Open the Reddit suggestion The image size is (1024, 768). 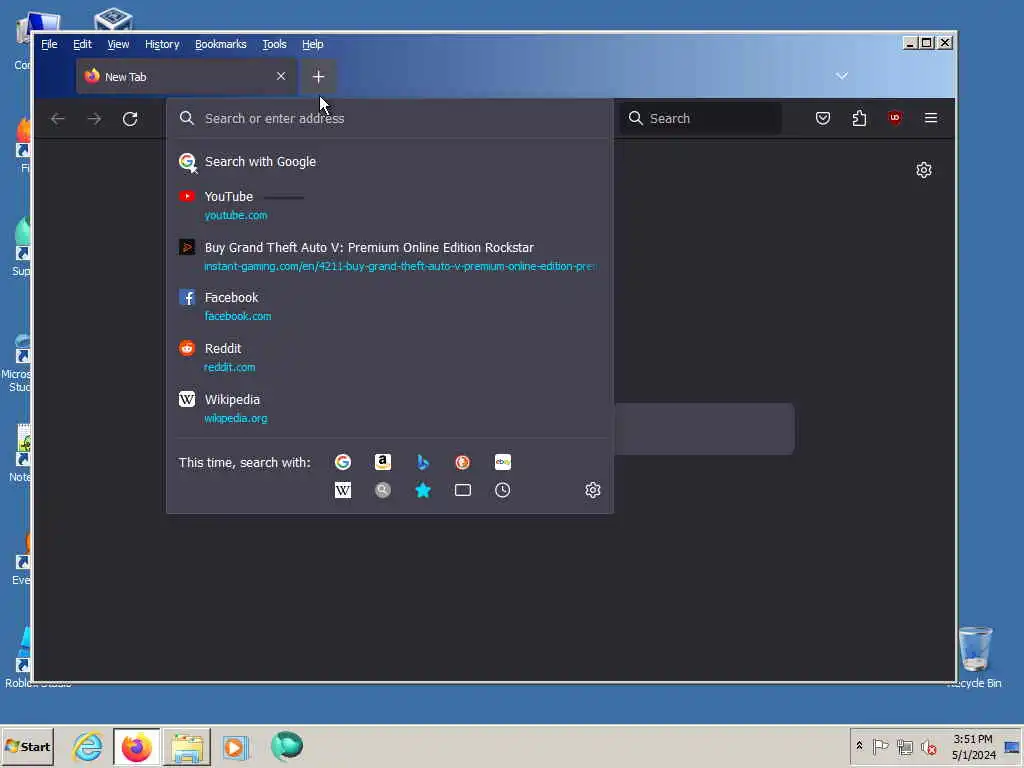pos(390,357)
